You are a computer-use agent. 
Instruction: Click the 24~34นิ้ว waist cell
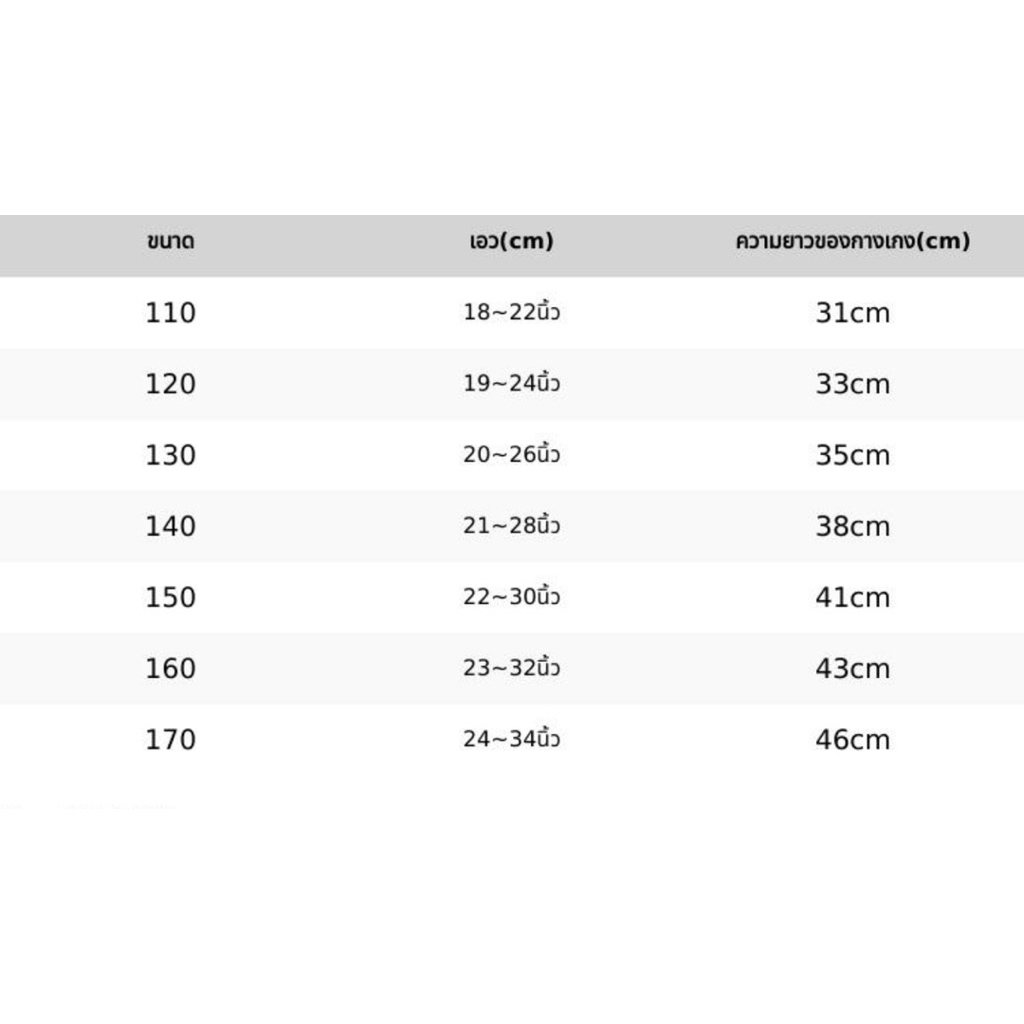click(x=511, y=739)
